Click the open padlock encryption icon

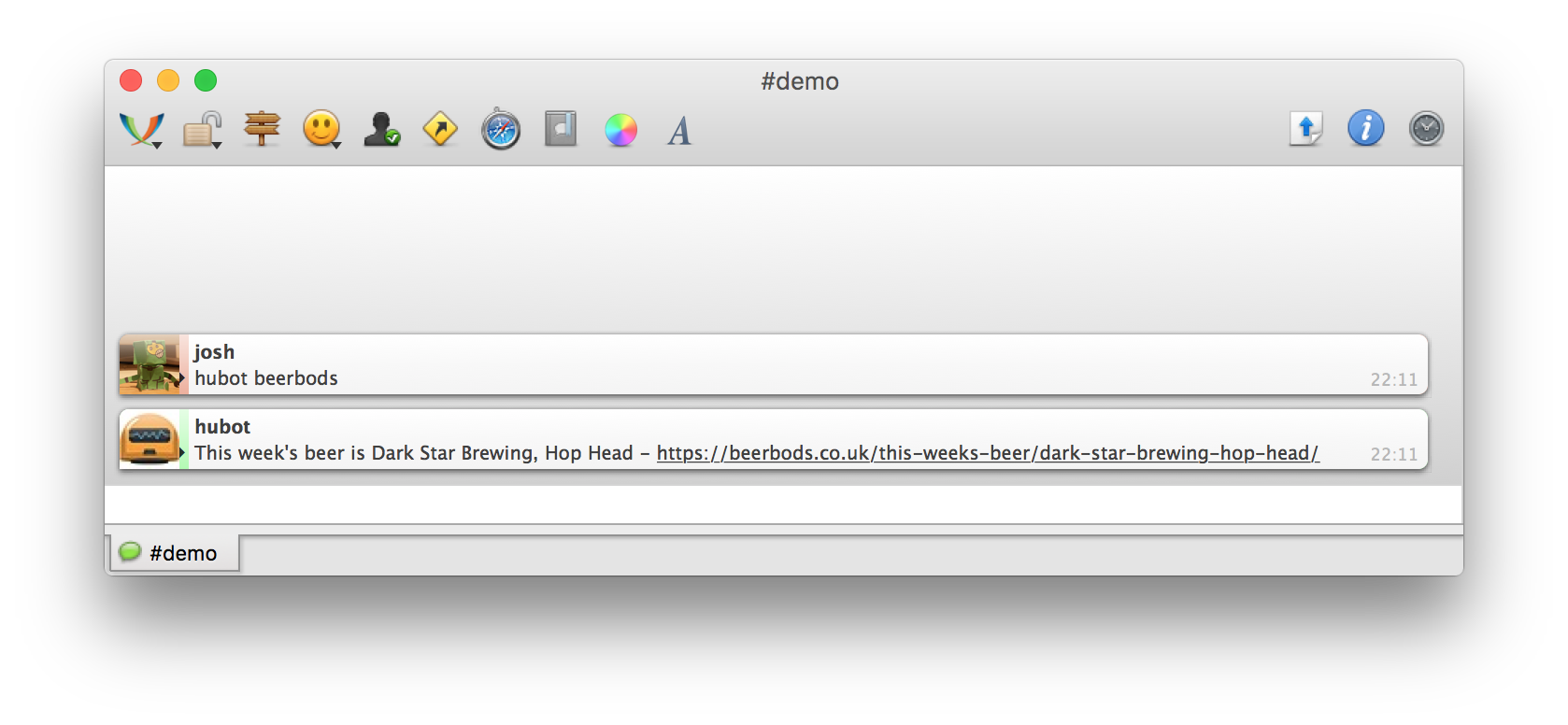pyautogui.click(x=202, y=130)
